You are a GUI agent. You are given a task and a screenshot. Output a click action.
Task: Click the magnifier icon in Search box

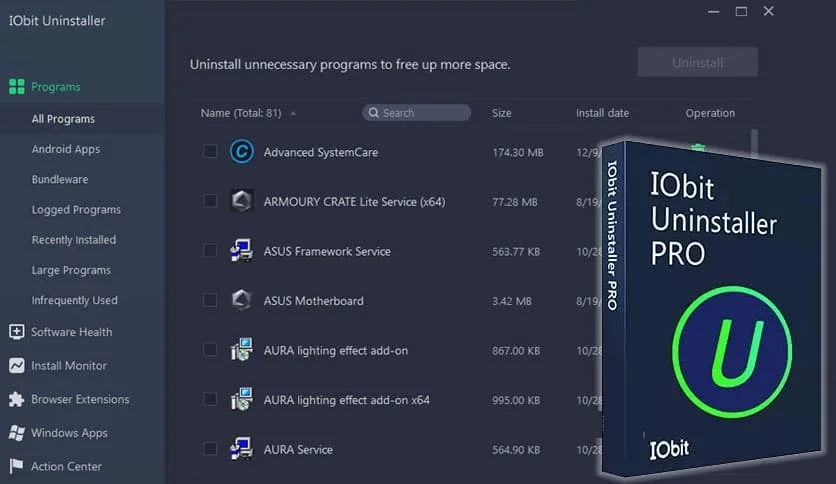coord(374,112)
